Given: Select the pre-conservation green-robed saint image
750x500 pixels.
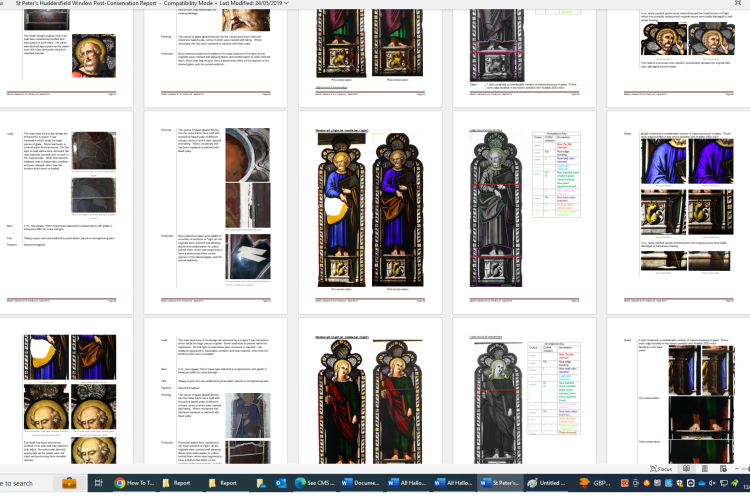Looking at the screenshot, I should point(341,402).
